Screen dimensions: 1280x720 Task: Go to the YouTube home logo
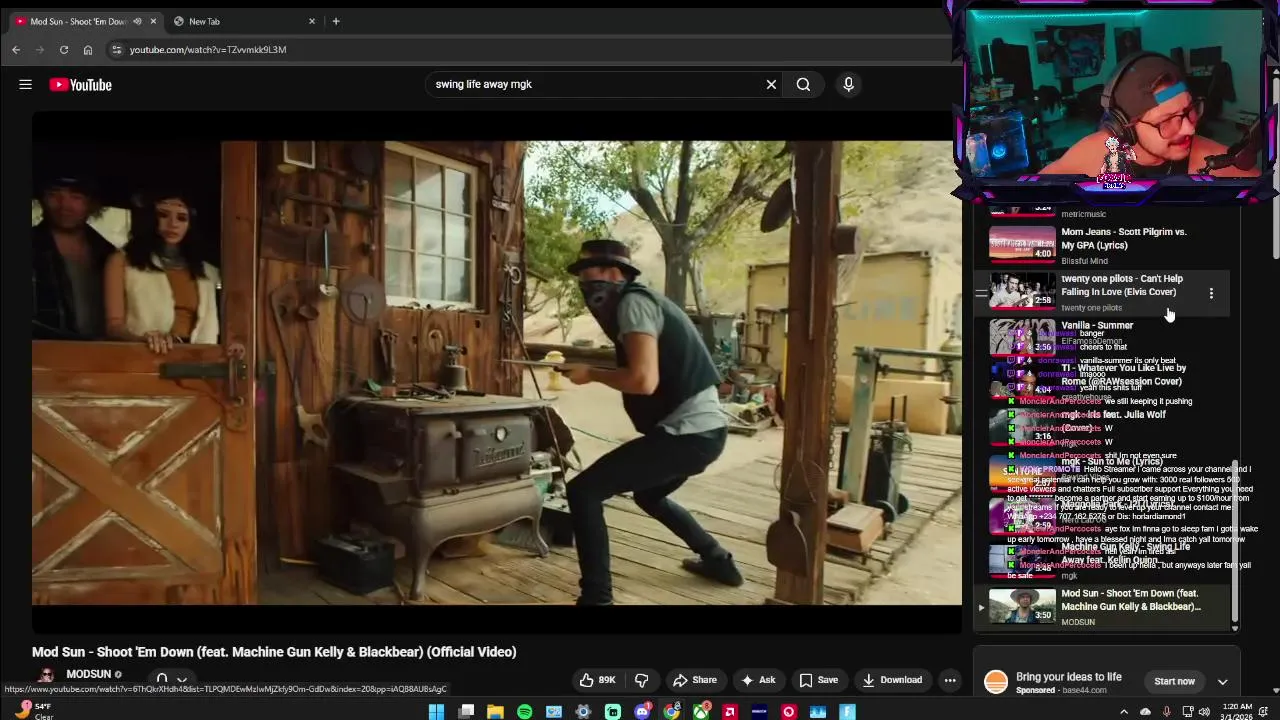[80, 85]
